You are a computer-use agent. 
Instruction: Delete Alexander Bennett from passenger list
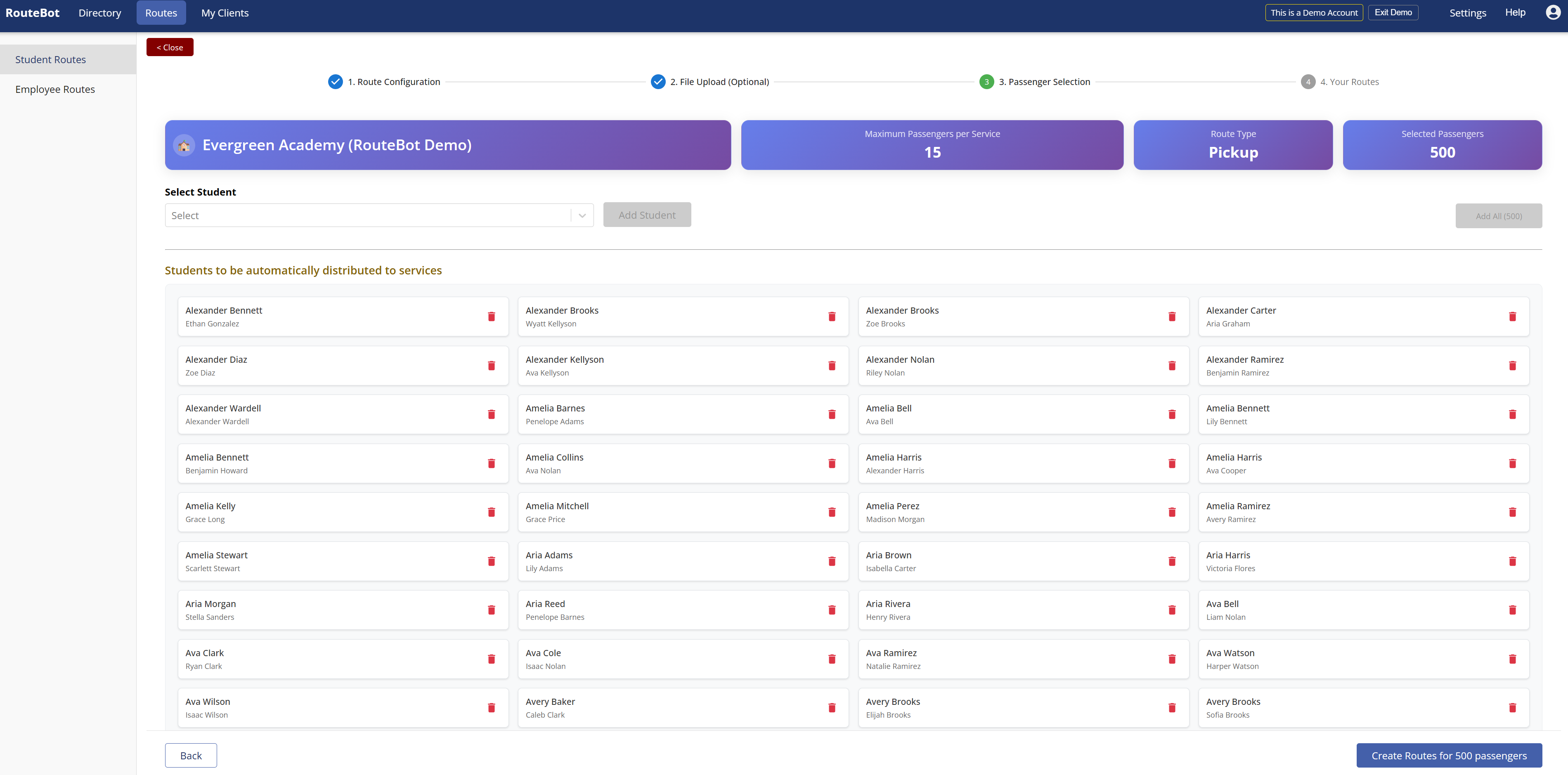pyautogui.click(x=491, y=317)
